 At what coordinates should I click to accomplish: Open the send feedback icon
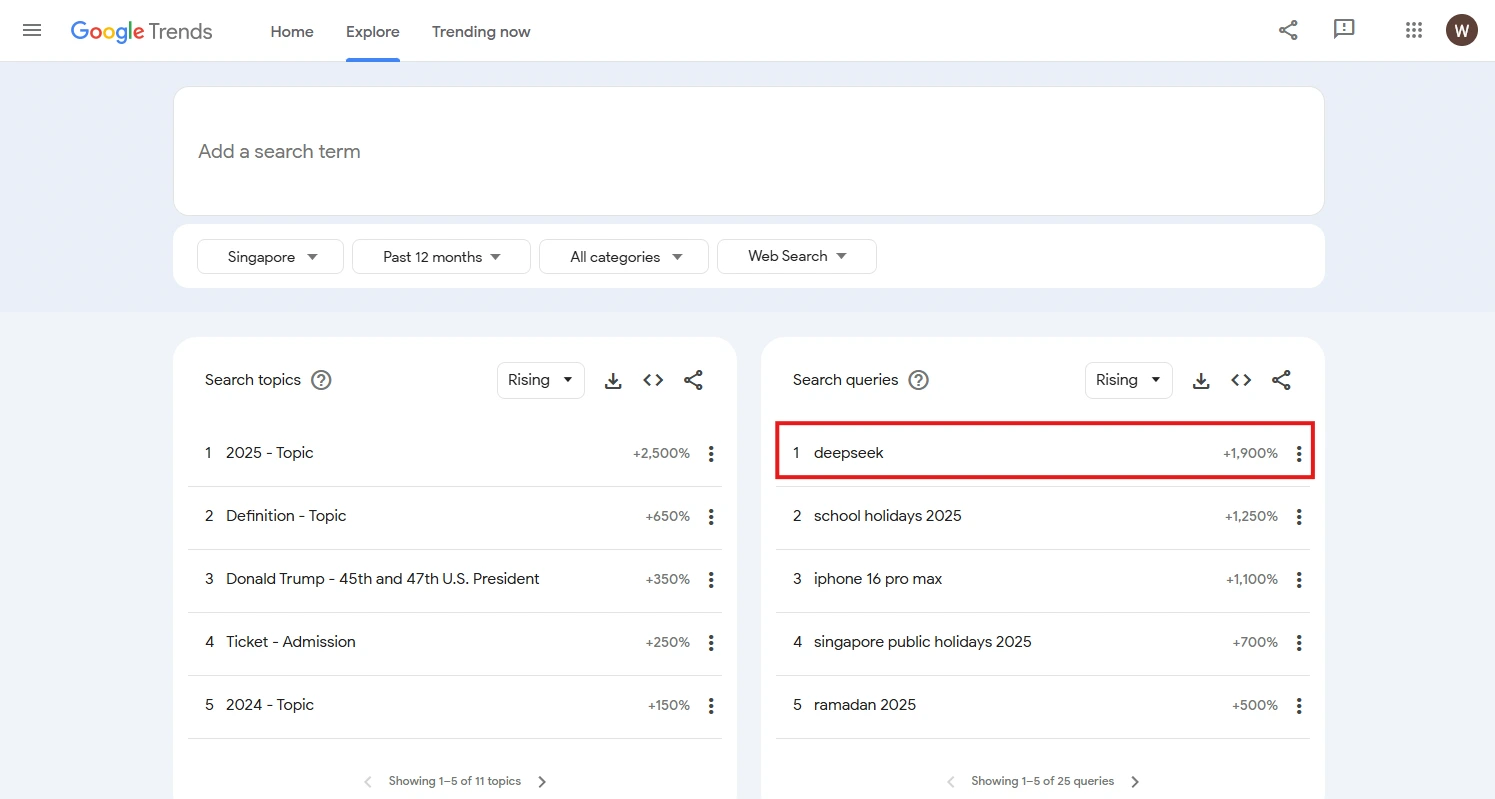coord(1344,30)
